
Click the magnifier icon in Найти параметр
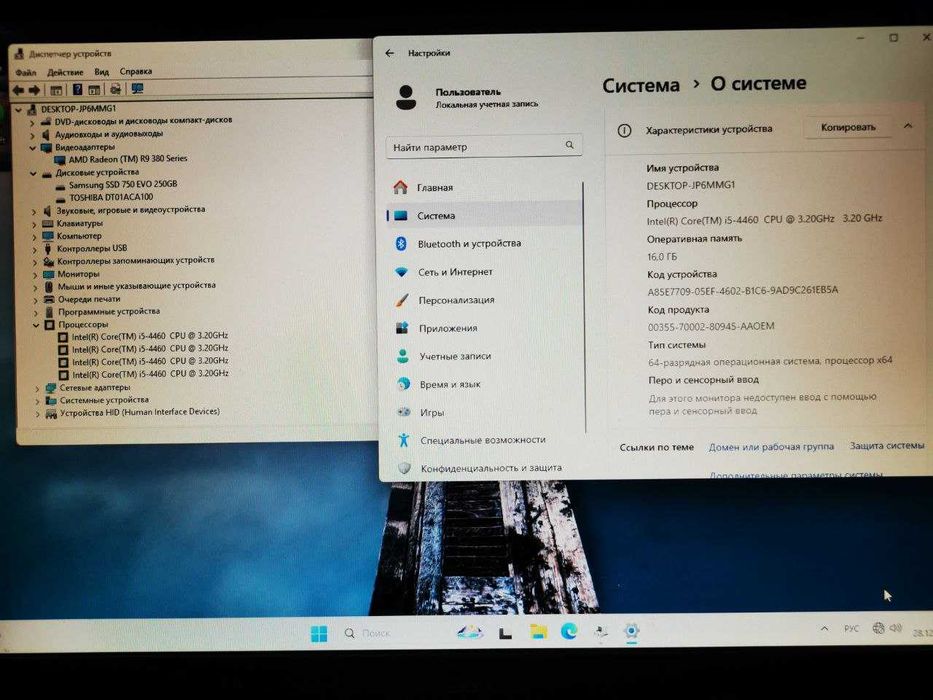click(569, 145)
